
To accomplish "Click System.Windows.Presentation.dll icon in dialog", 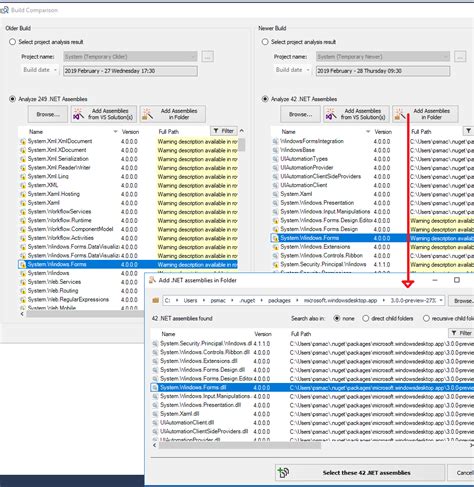I will pos(155,405).
